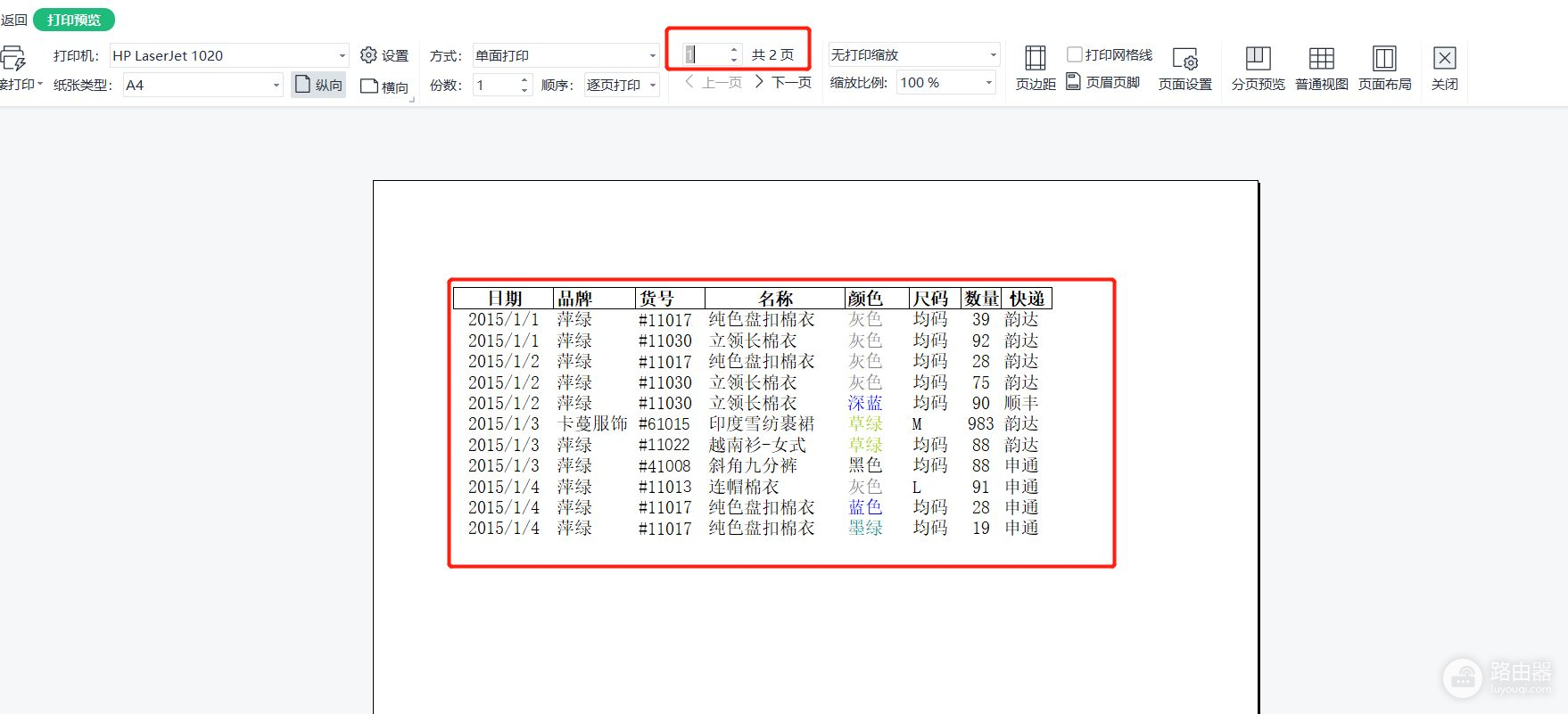1568x714 pixels.
Task: Decrease copies count with down arrow
Action: click(x=524, y=90)
